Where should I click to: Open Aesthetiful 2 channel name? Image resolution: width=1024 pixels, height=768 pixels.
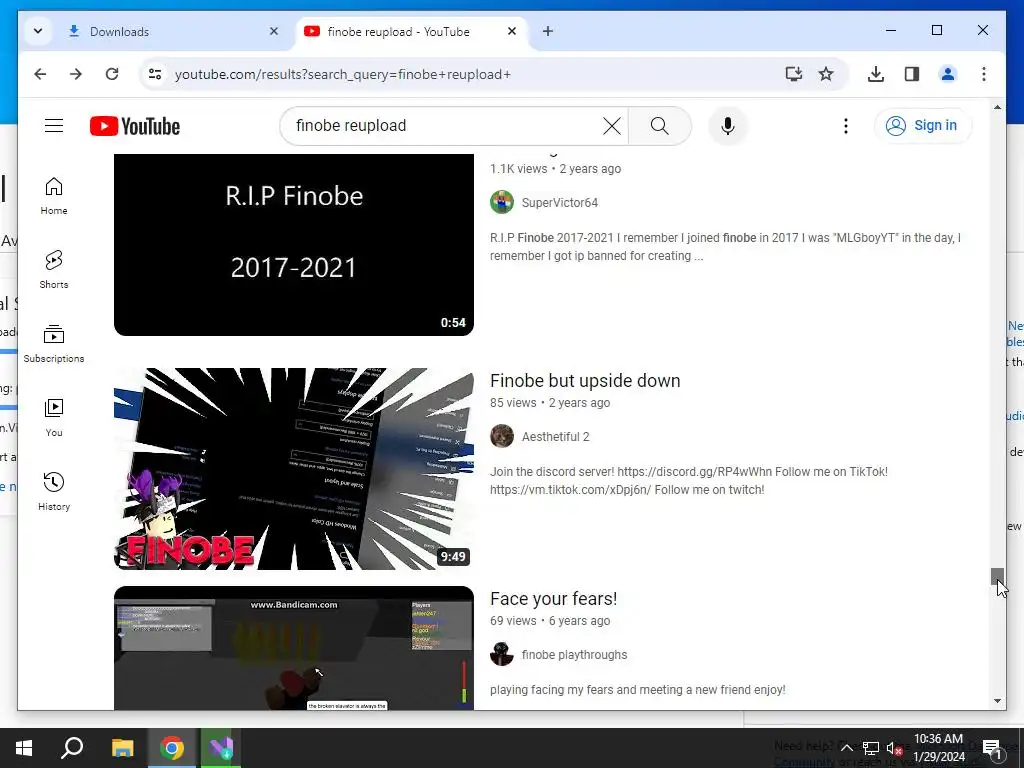[555, 436]
